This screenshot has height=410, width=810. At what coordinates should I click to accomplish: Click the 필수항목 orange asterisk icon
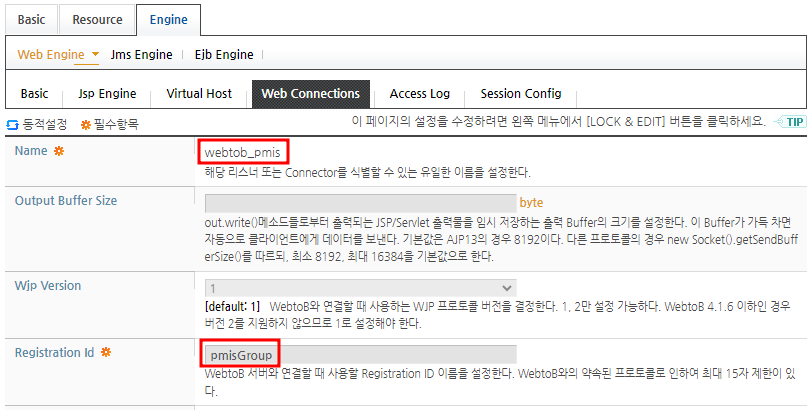point(86,124)
